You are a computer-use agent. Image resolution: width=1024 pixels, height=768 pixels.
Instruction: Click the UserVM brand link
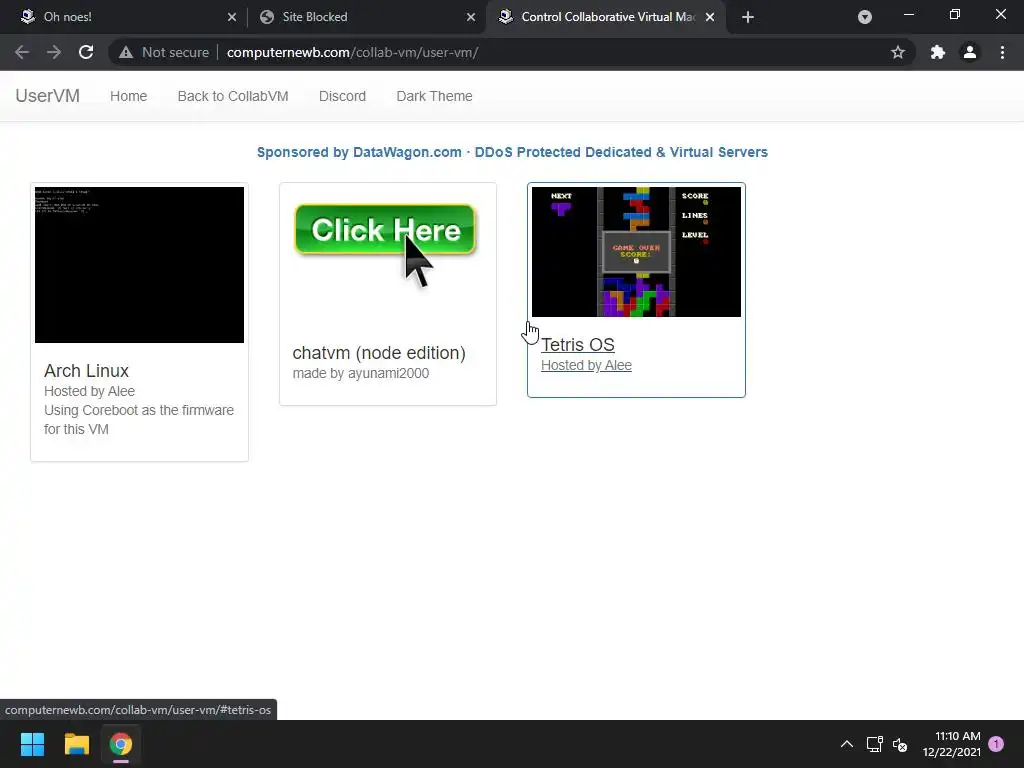click(x=48, y=96)
